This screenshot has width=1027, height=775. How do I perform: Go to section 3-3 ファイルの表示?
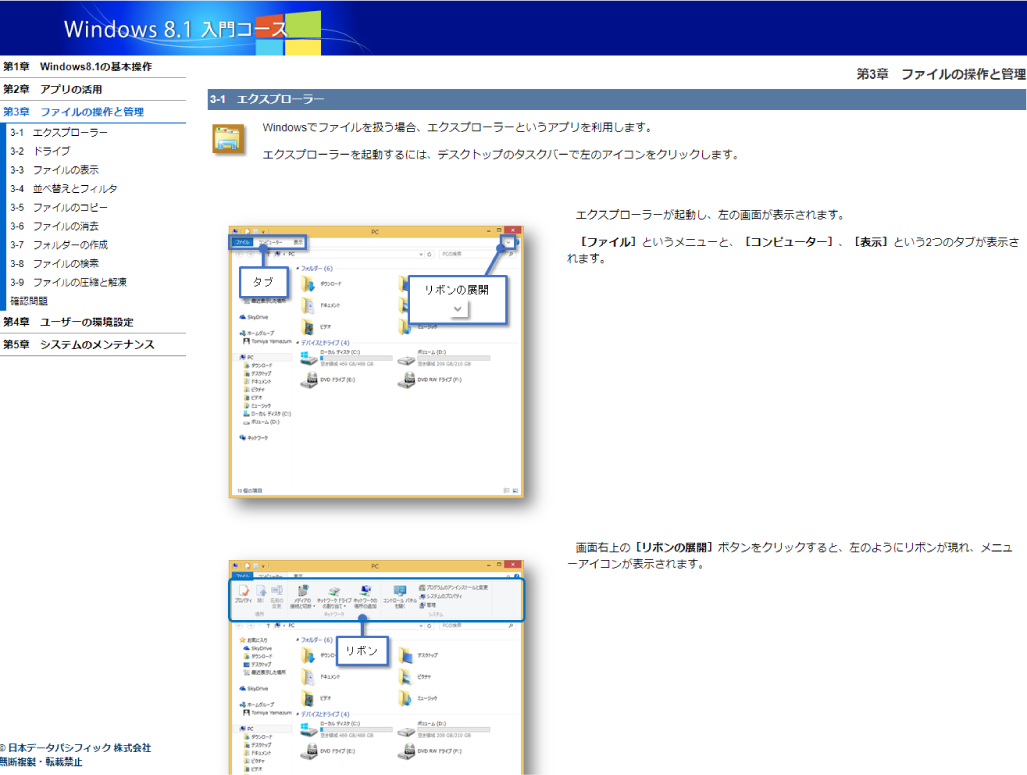point(54,170)
